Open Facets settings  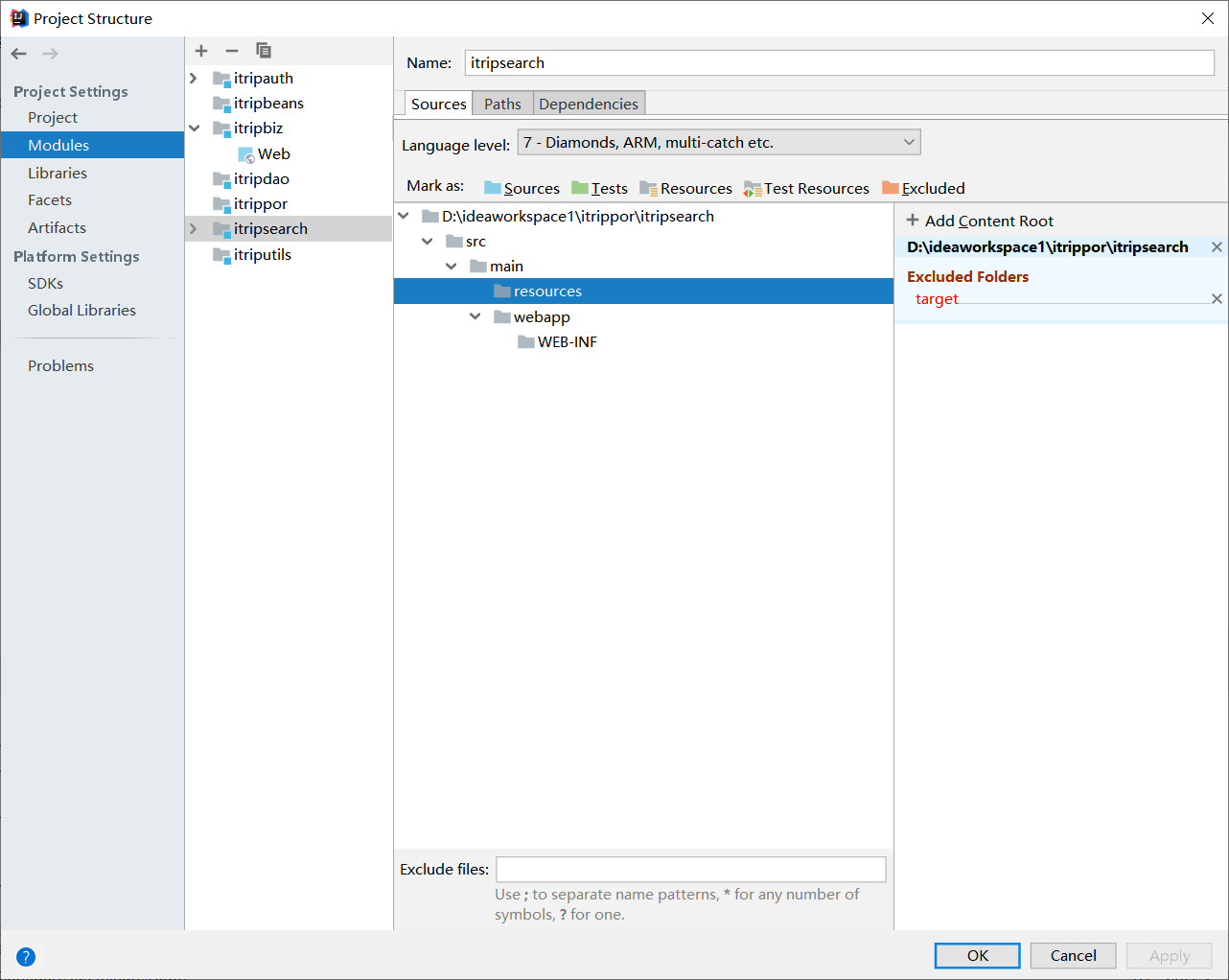pos(50,200)
